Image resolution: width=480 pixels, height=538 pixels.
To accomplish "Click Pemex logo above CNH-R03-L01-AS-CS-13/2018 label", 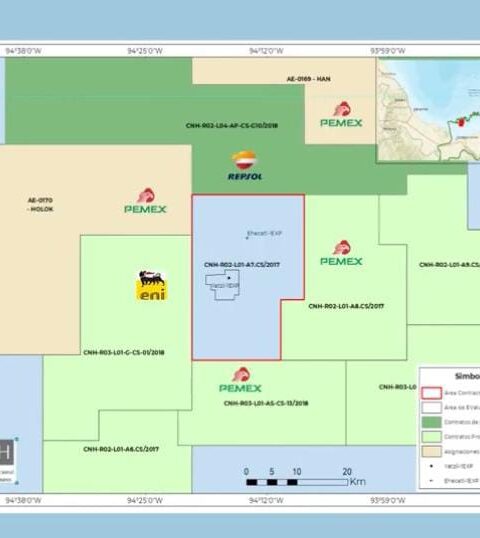I will (240, 380).
